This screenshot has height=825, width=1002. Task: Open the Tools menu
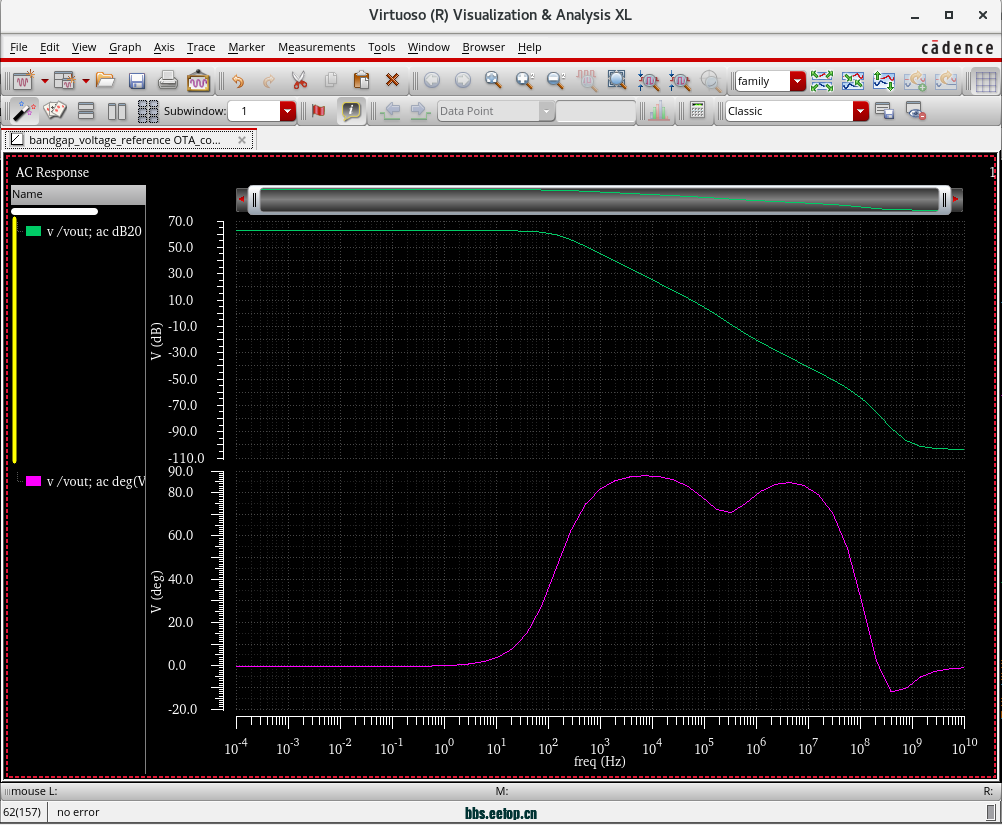[x=382, y=47]
